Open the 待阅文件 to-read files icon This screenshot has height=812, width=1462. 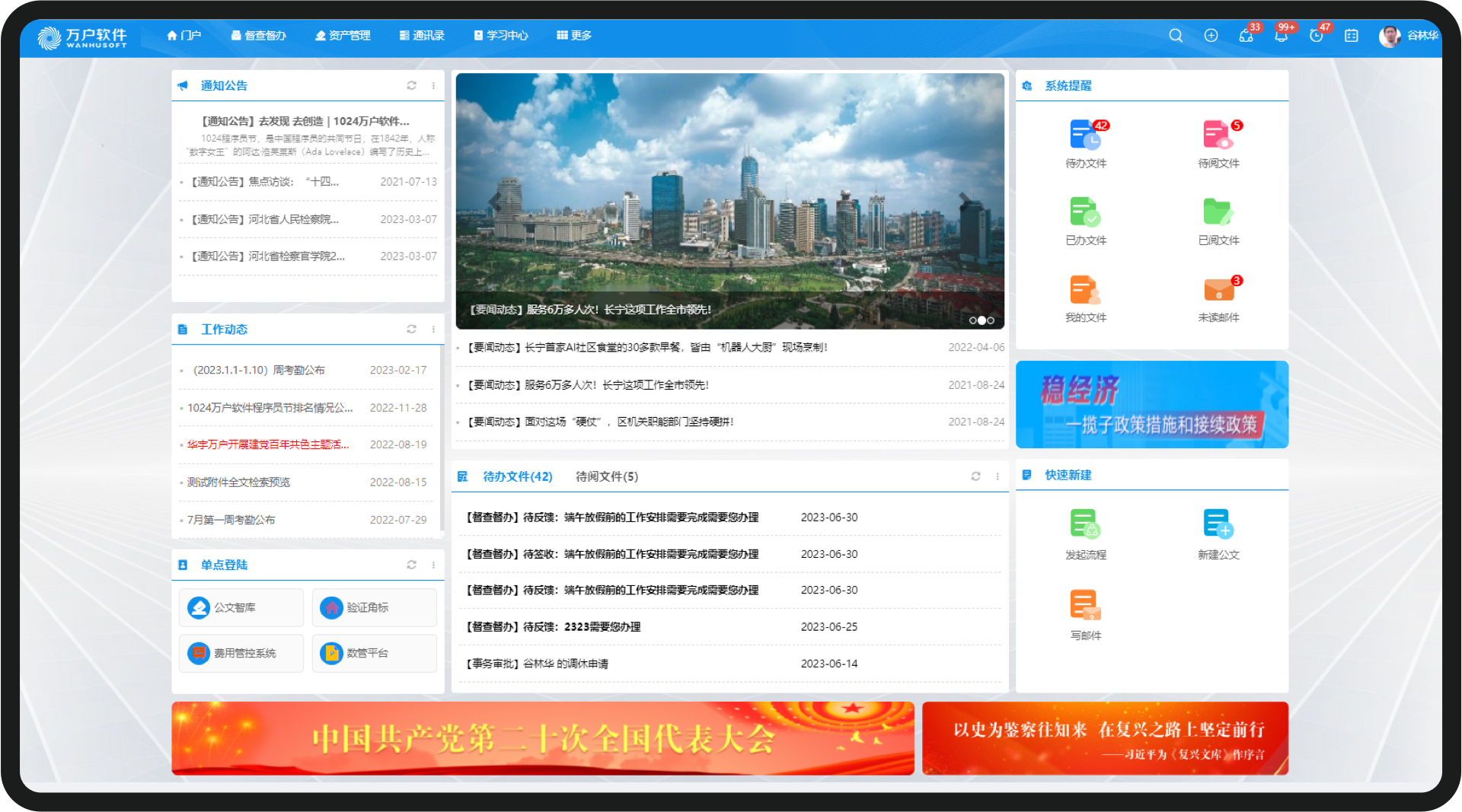click(1218, 135)
